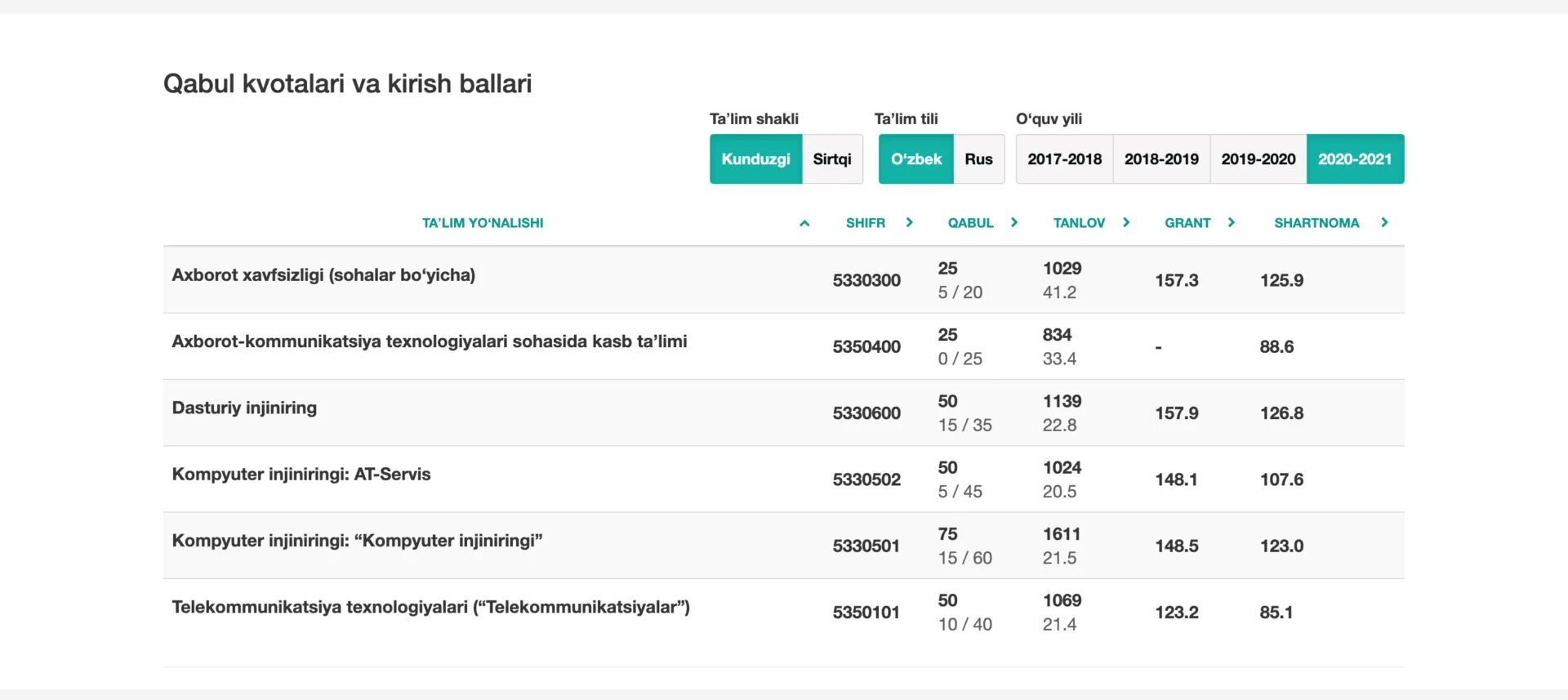
Task: Click heading Qabul kvotalari va kirish ballari
Action: (347, 83)
